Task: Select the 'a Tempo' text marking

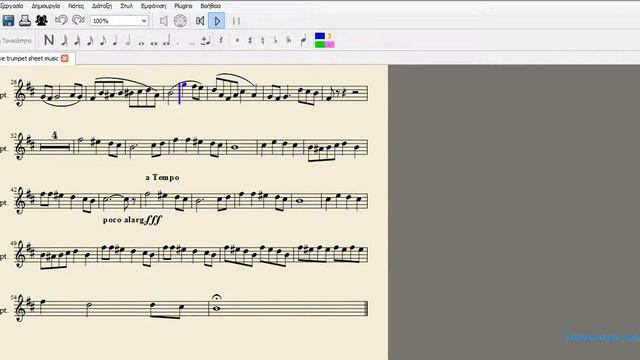Action: [162, 178]
